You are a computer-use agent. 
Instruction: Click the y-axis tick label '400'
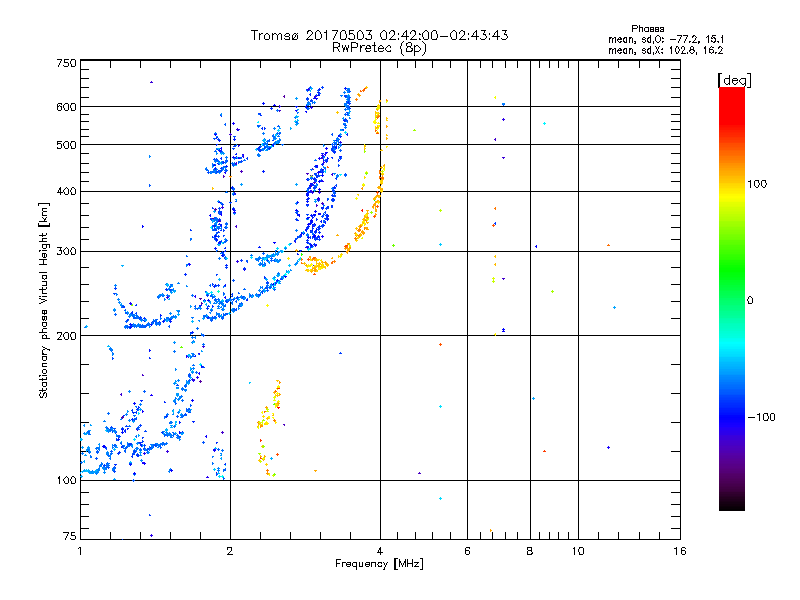66,192
